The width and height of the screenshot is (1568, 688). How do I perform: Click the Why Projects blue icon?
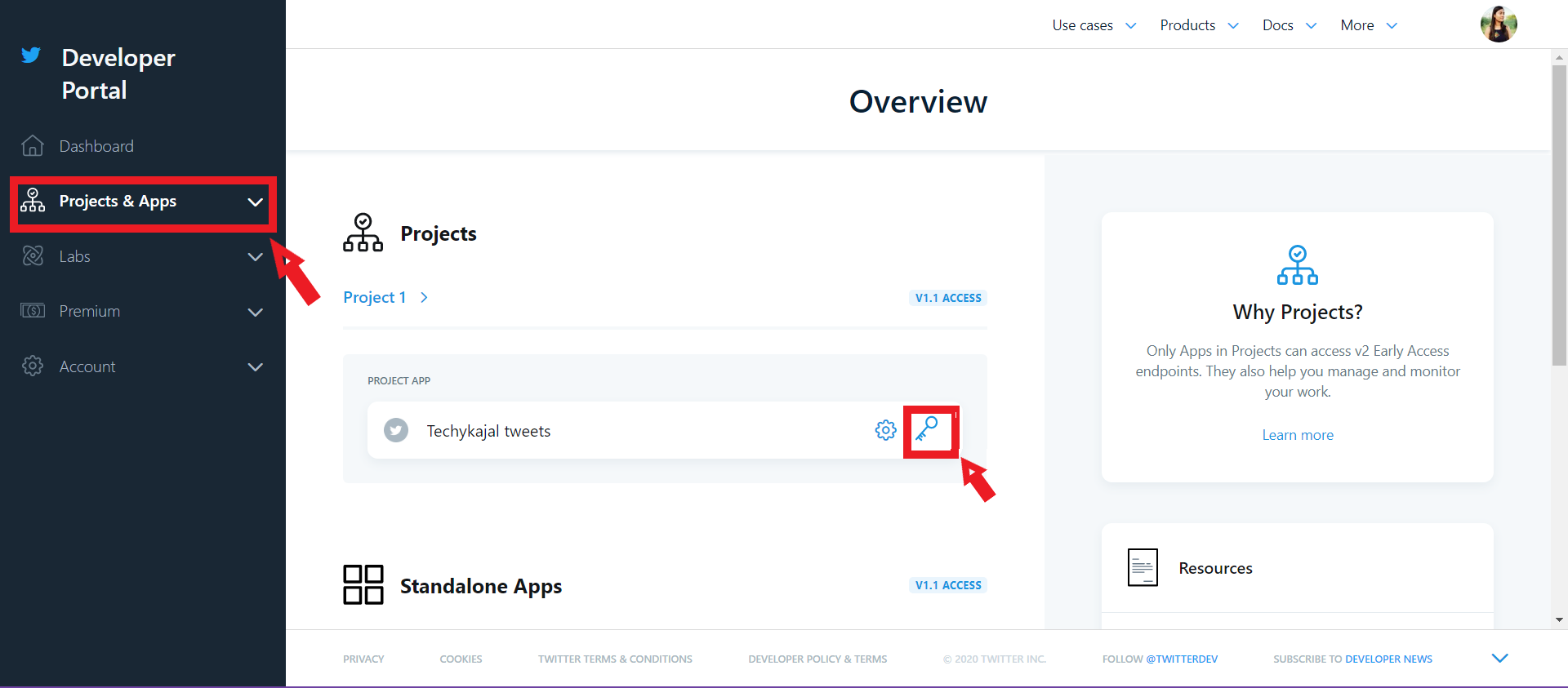pyautogui.click(x=1298, y=265)
